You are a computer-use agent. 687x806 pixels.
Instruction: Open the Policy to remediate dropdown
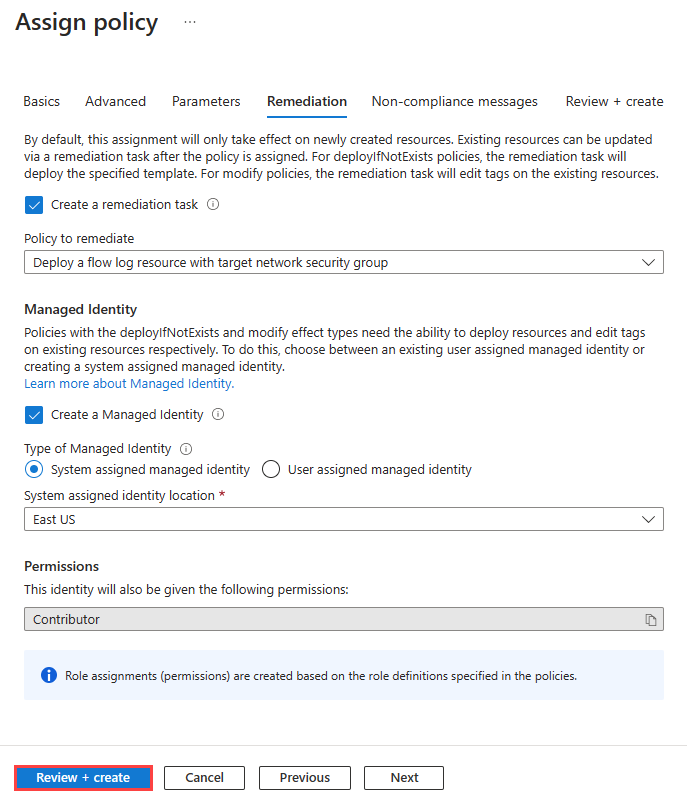(x=343, y=262)
